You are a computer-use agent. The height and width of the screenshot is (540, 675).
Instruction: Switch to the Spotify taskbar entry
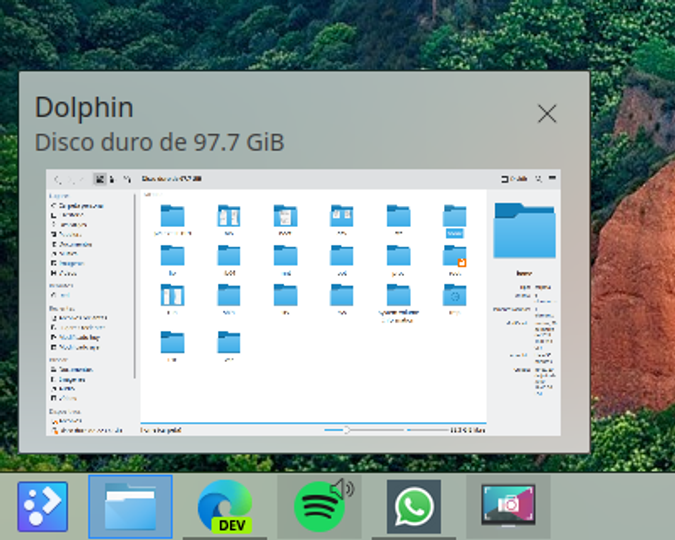(319, 506)
